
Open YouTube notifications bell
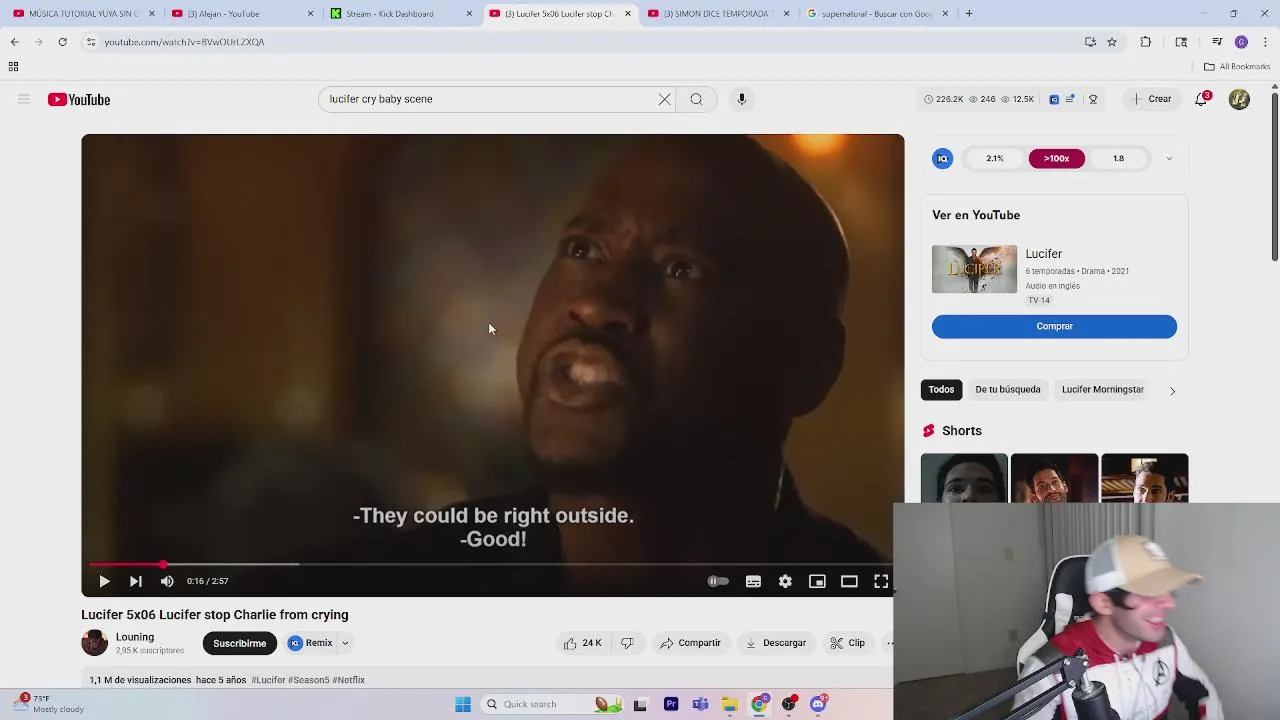click(x=1201, y=99)
